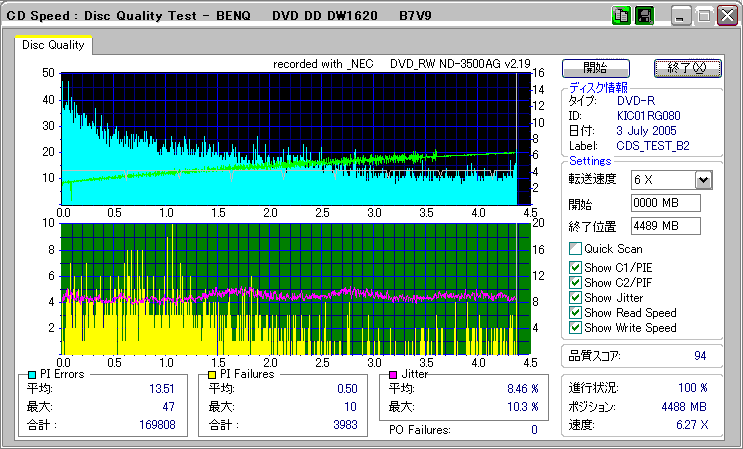The width and height of the screenshot is (743, 449).
Task: Select the Disc Quality tab
Action: coord(54,45)
